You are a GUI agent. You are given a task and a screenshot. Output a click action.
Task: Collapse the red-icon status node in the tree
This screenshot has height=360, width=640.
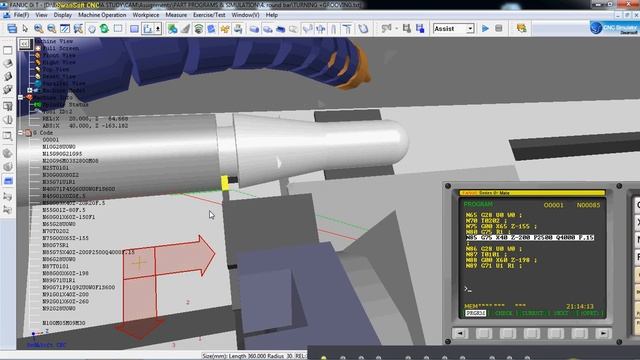point(20,97)
